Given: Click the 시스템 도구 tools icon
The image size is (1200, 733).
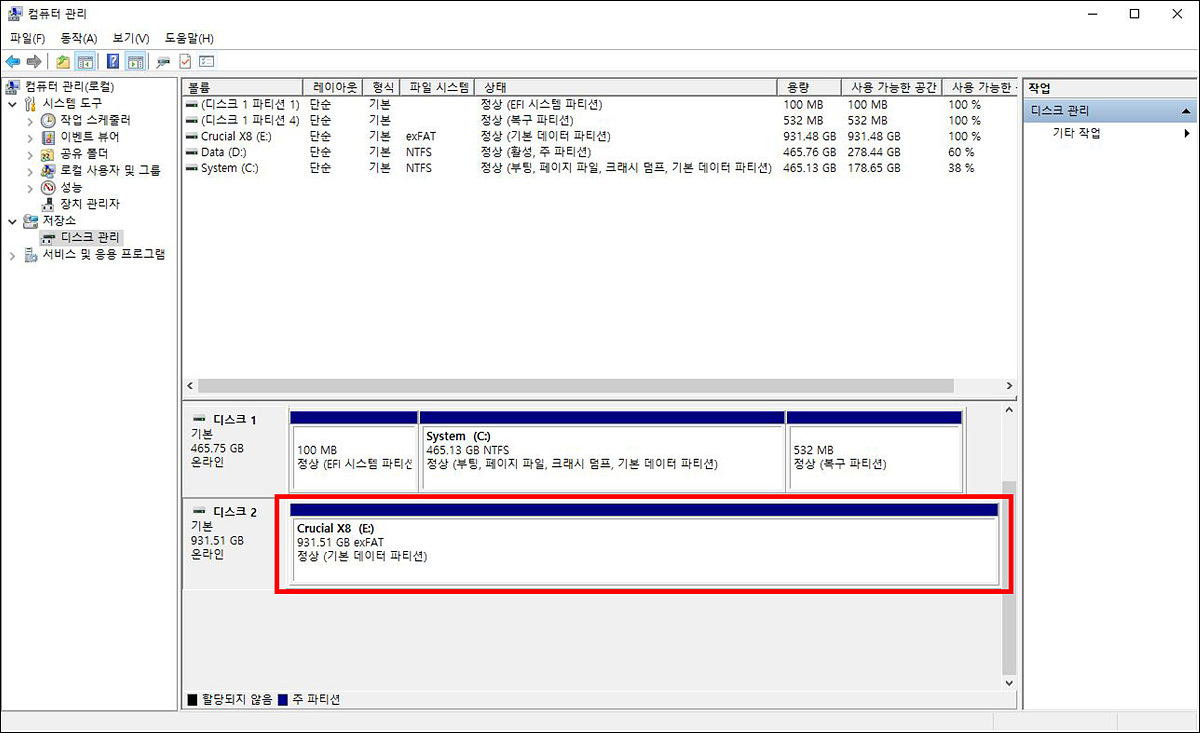Looking at the screenshot, I should pyautogui.click(x=30, y=103).
